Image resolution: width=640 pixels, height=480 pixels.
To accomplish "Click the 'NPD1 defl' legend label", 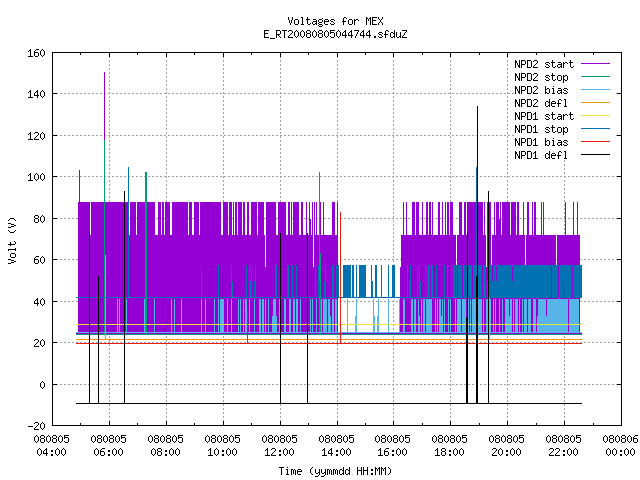I will [541, 156].
